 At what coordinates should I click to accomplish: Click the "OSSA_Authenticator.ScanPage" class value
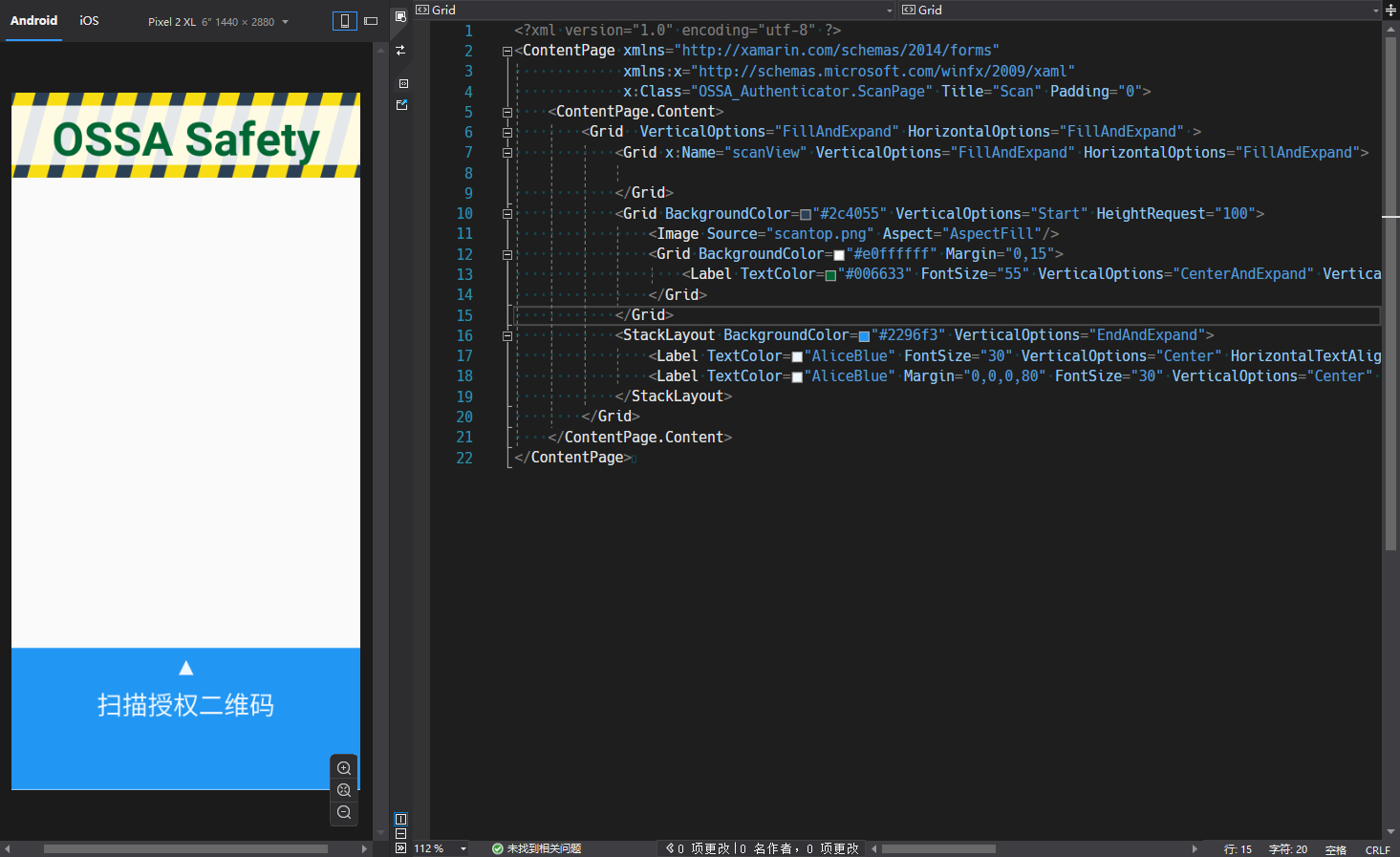(812, 92)
